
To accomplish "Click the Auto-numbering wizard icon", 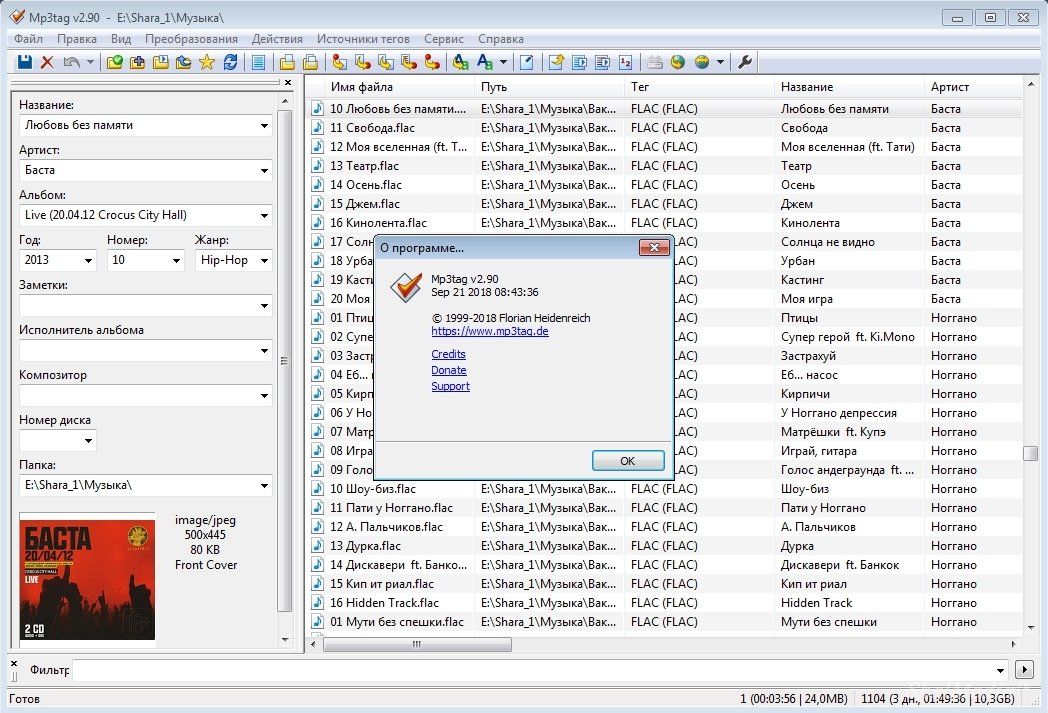I will [626, 62].
